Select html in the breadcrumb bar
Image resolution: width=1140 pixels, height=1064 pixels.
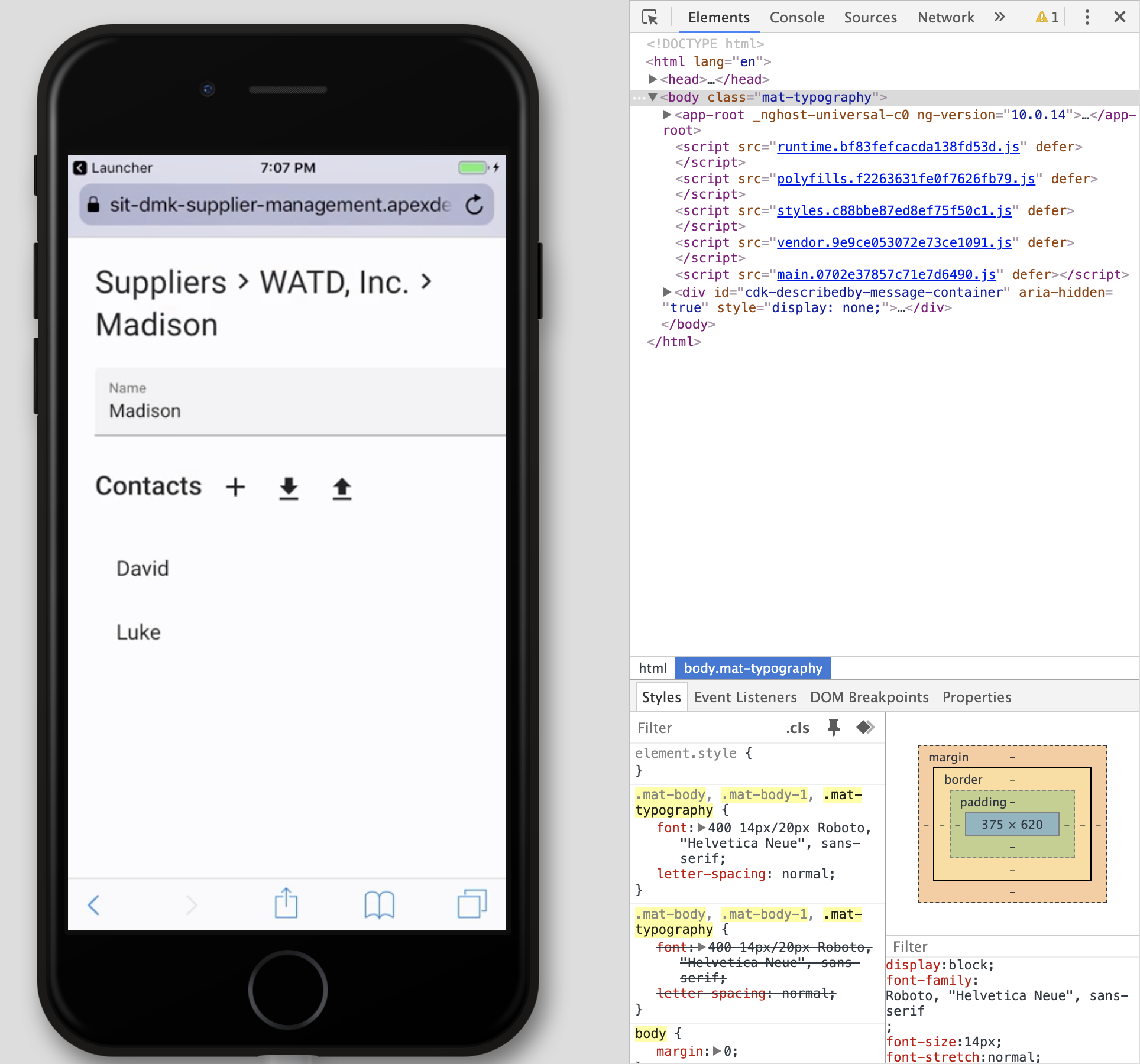point(653,668)
